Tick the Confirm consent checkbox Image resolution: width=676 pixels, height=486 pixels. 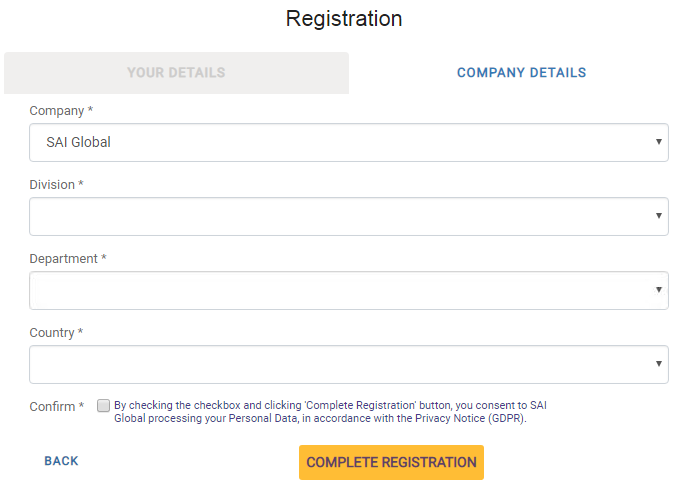pyautogui.click(x=103, y=406)
